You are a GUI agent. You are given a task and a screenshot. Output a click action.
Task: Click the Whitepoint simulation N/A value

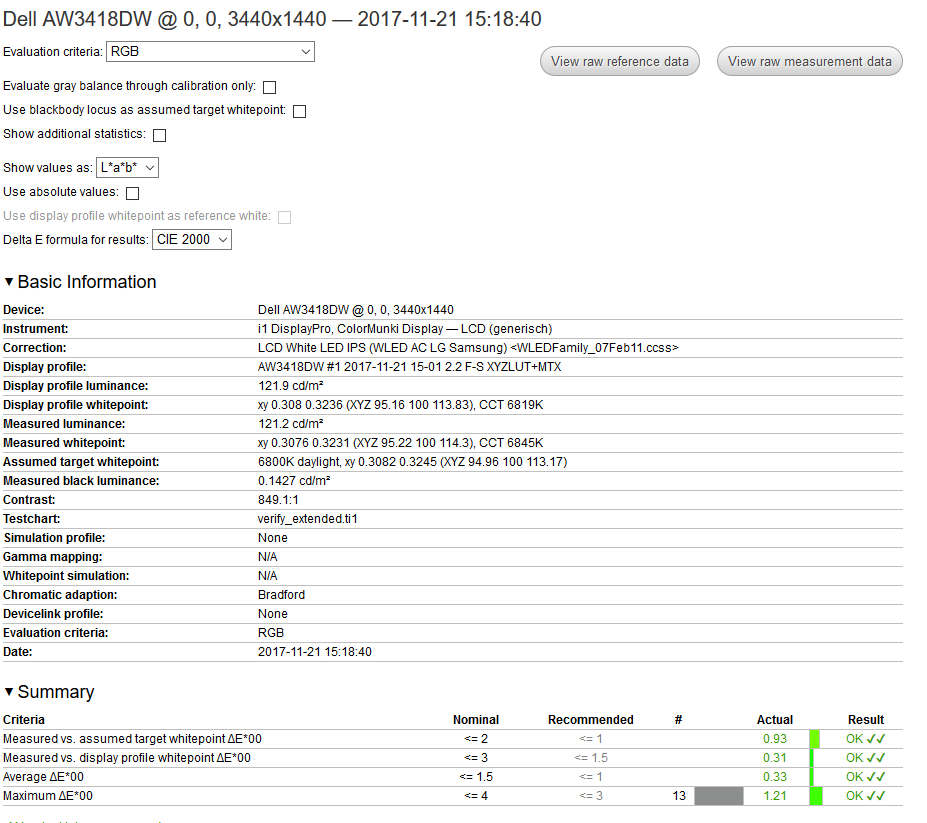267,576
